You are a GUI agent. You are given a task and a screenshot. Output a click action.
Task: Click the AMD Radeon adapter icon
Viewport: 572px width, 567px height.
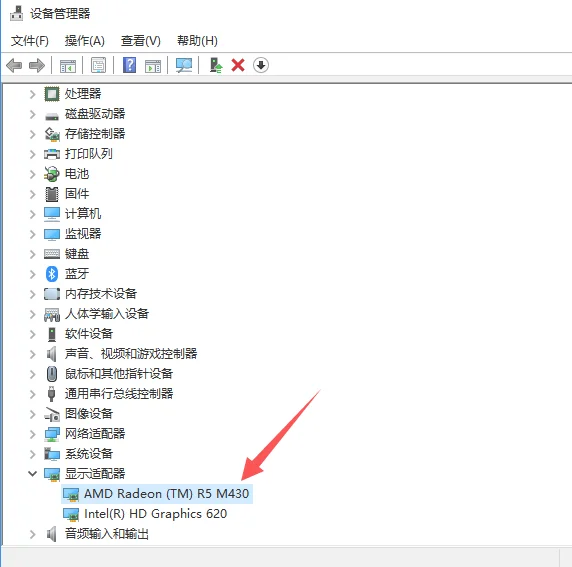coord(71,494)
